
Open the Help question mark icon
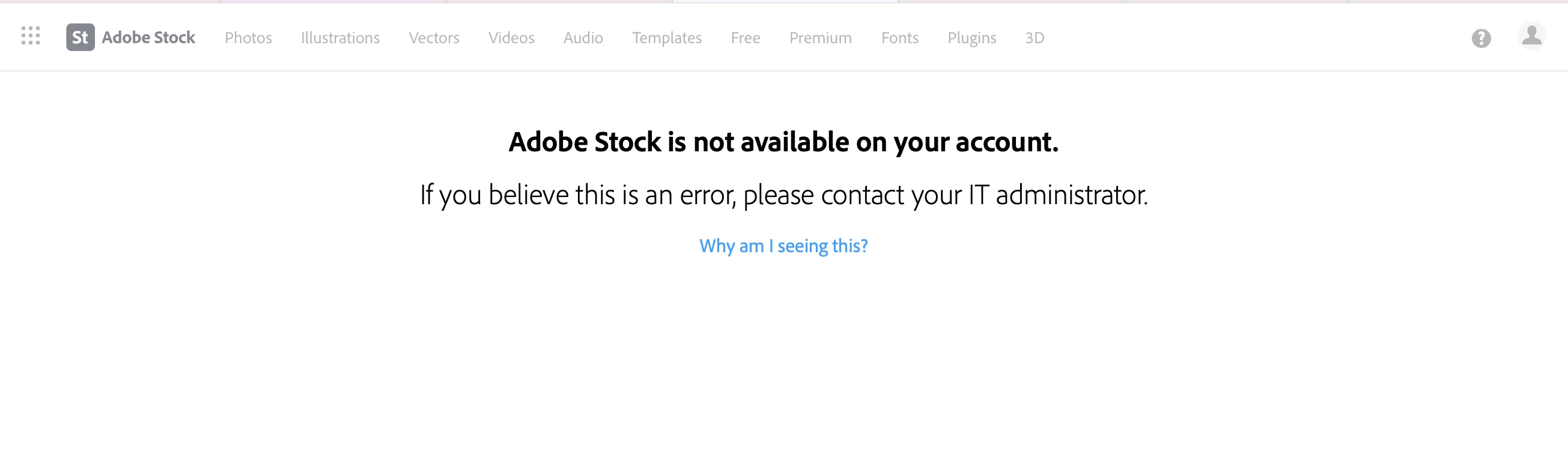(1481, 38)
